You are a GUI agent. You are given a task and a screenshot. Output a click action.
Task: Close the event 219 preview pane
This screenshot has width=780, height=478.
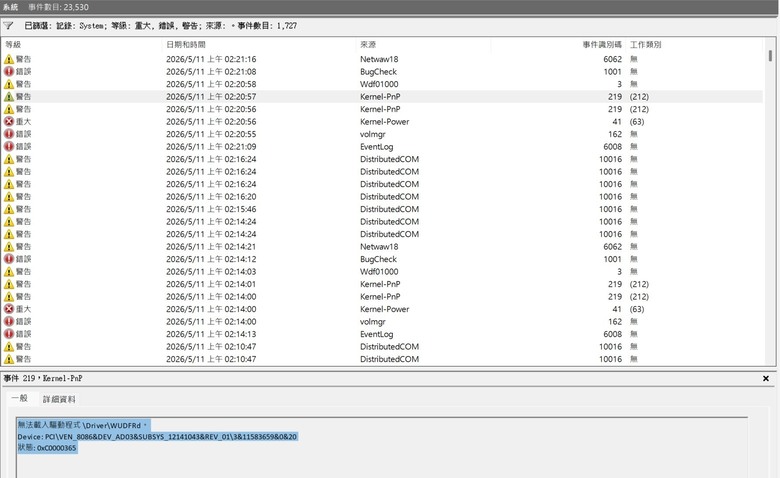coord(766,379)
